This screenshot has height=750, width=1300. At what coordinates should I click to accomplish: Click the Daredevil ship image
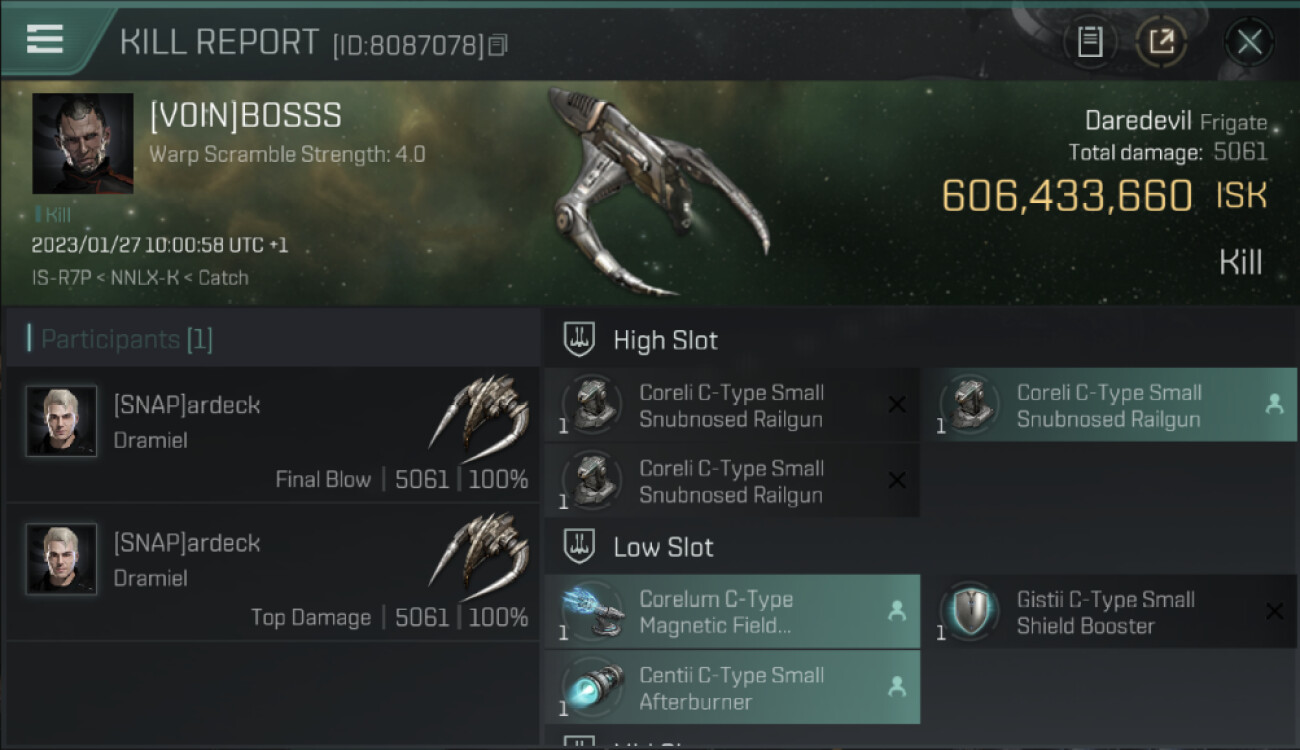[x=656, y=192]
